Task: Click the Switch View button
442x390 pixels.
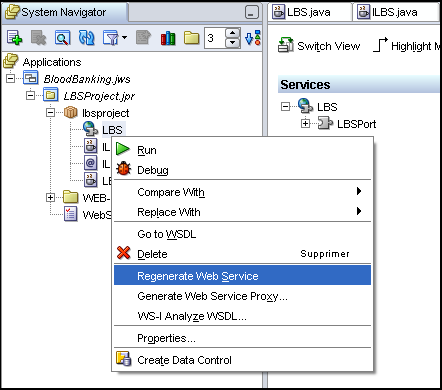Action: (319, 46)
